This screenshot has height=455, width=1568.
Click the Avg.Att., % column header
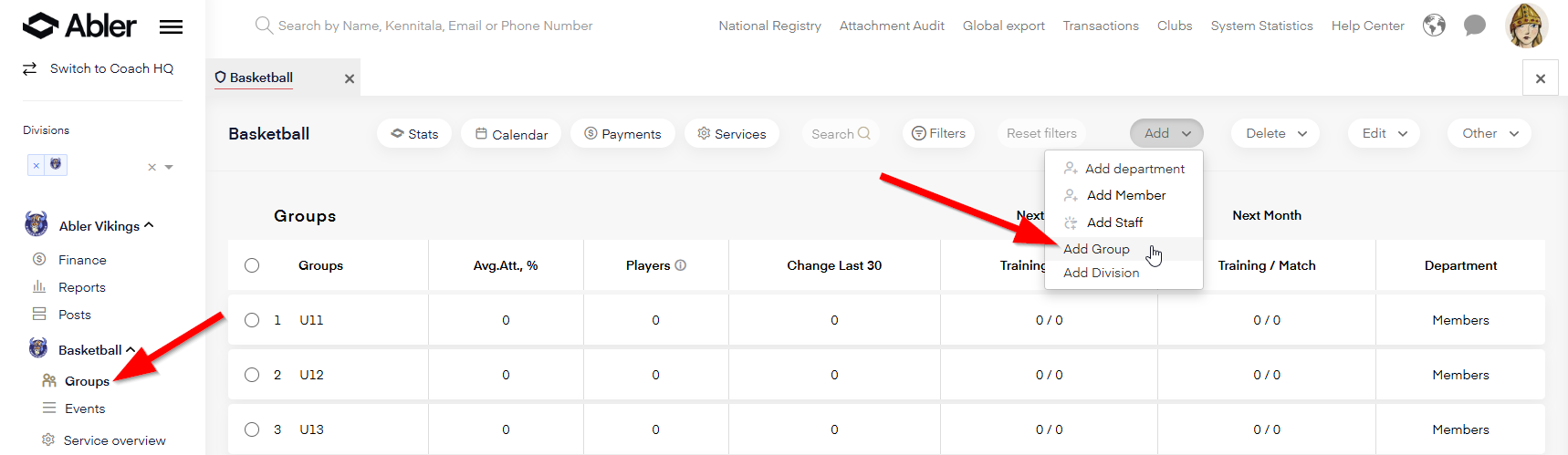pos(506,265)
